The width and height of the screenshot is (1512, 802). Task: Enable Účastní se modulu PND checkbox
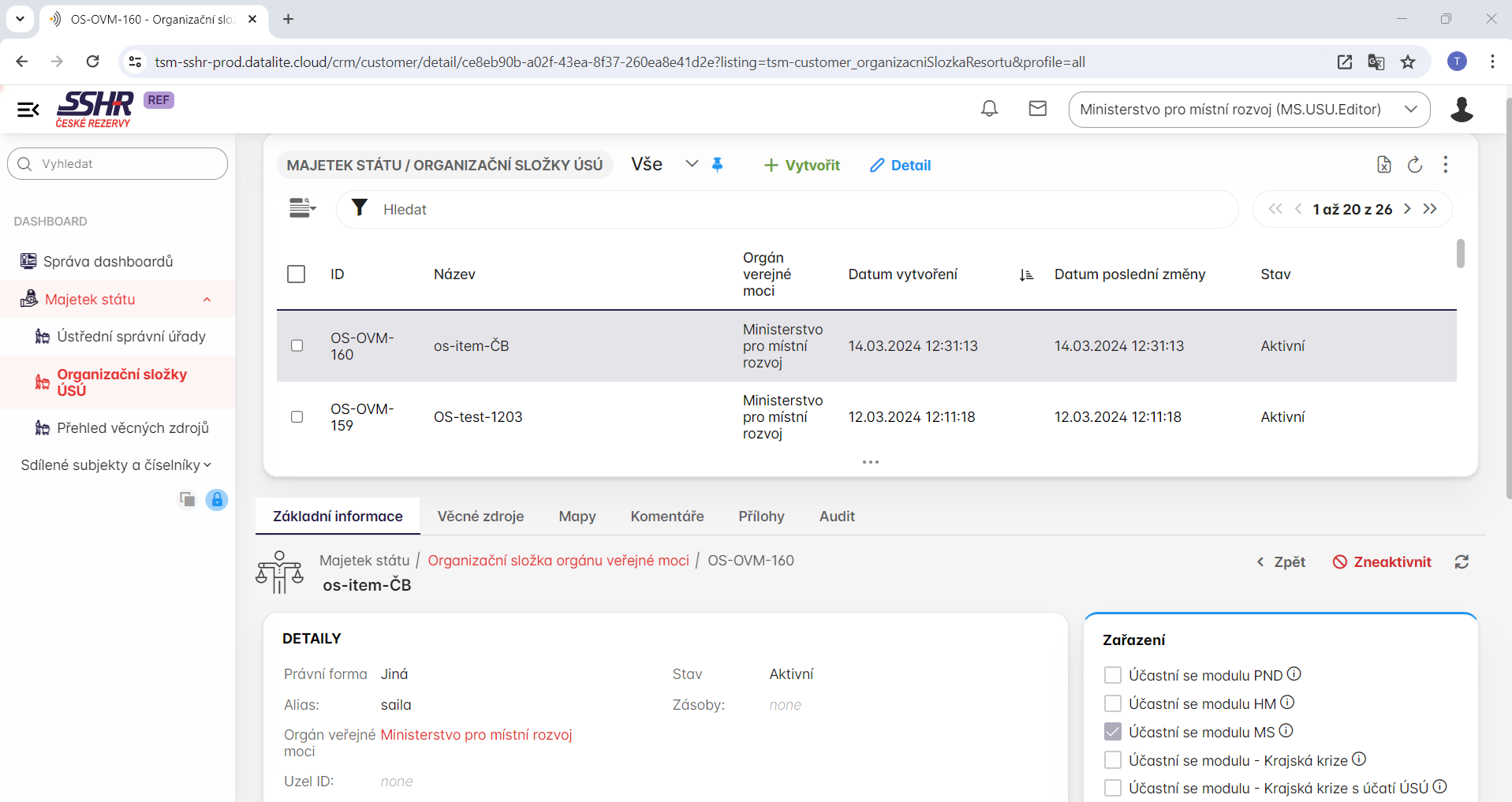1112,675
